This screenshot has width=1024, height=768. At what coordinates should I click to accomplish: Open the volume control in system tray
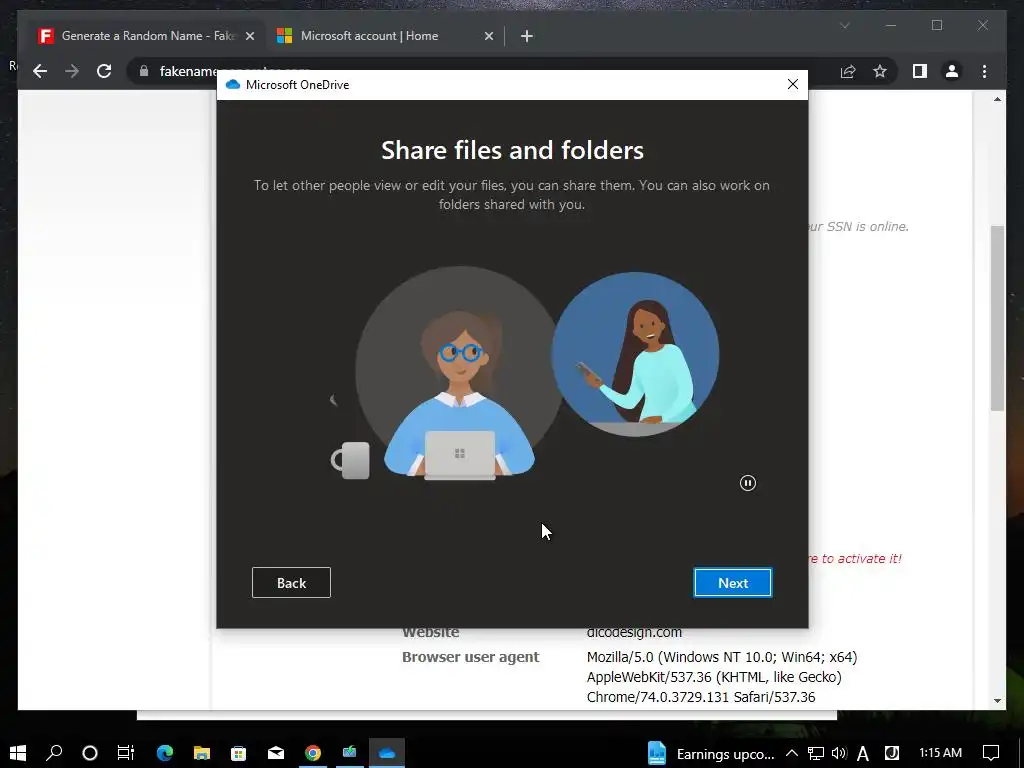(839, 753)
